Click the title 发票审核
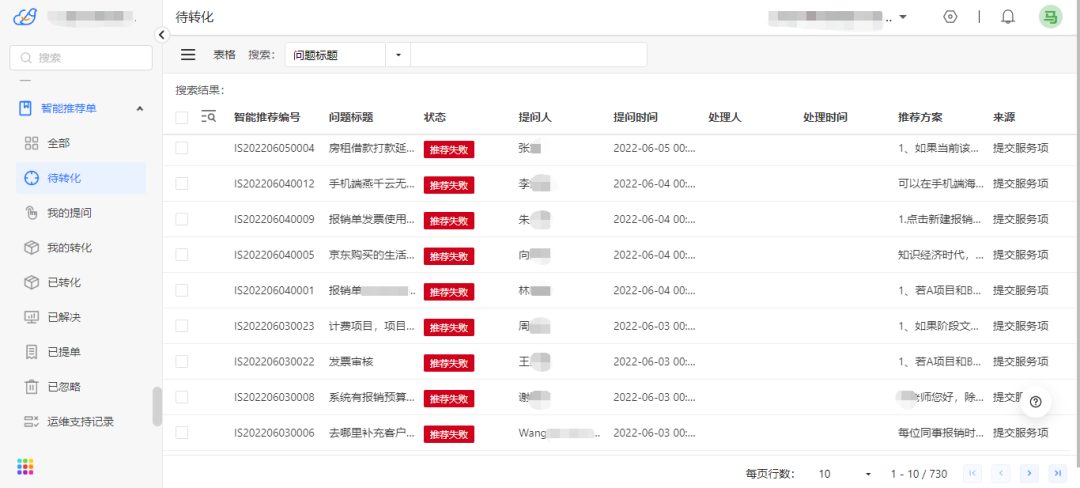 point(351,361)
